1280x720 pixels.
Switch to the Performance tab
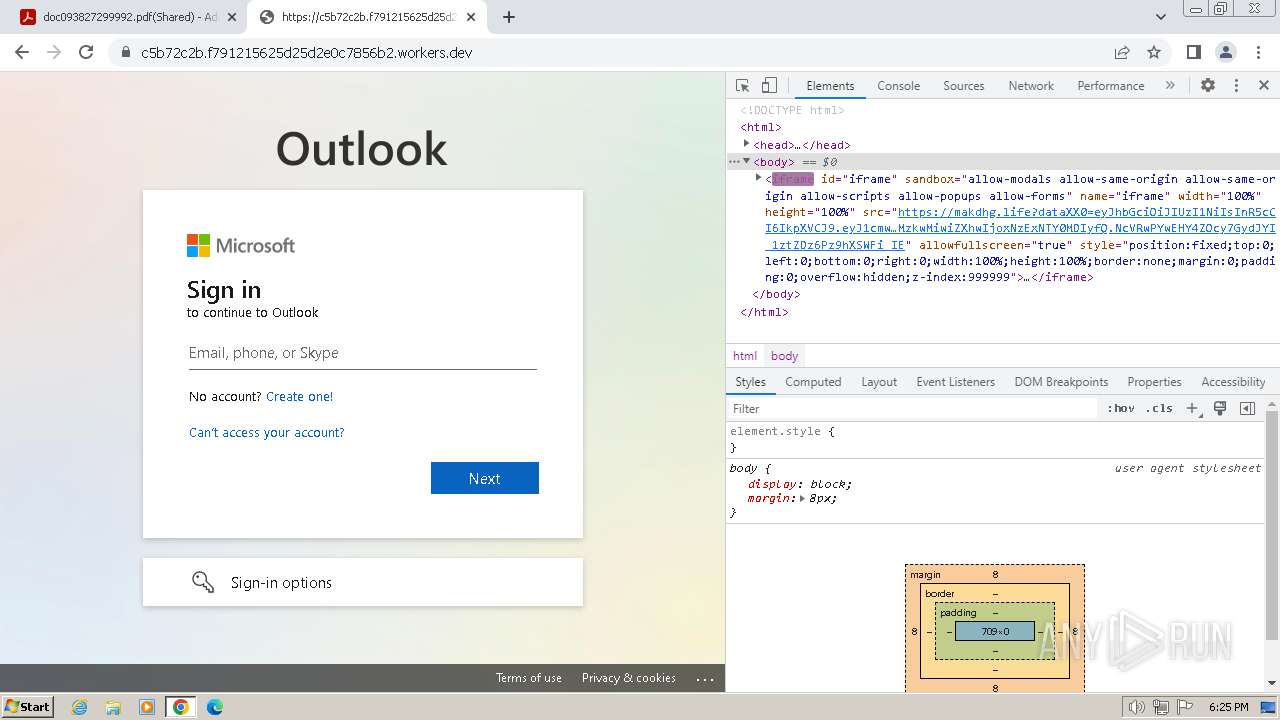point(1111,86)
